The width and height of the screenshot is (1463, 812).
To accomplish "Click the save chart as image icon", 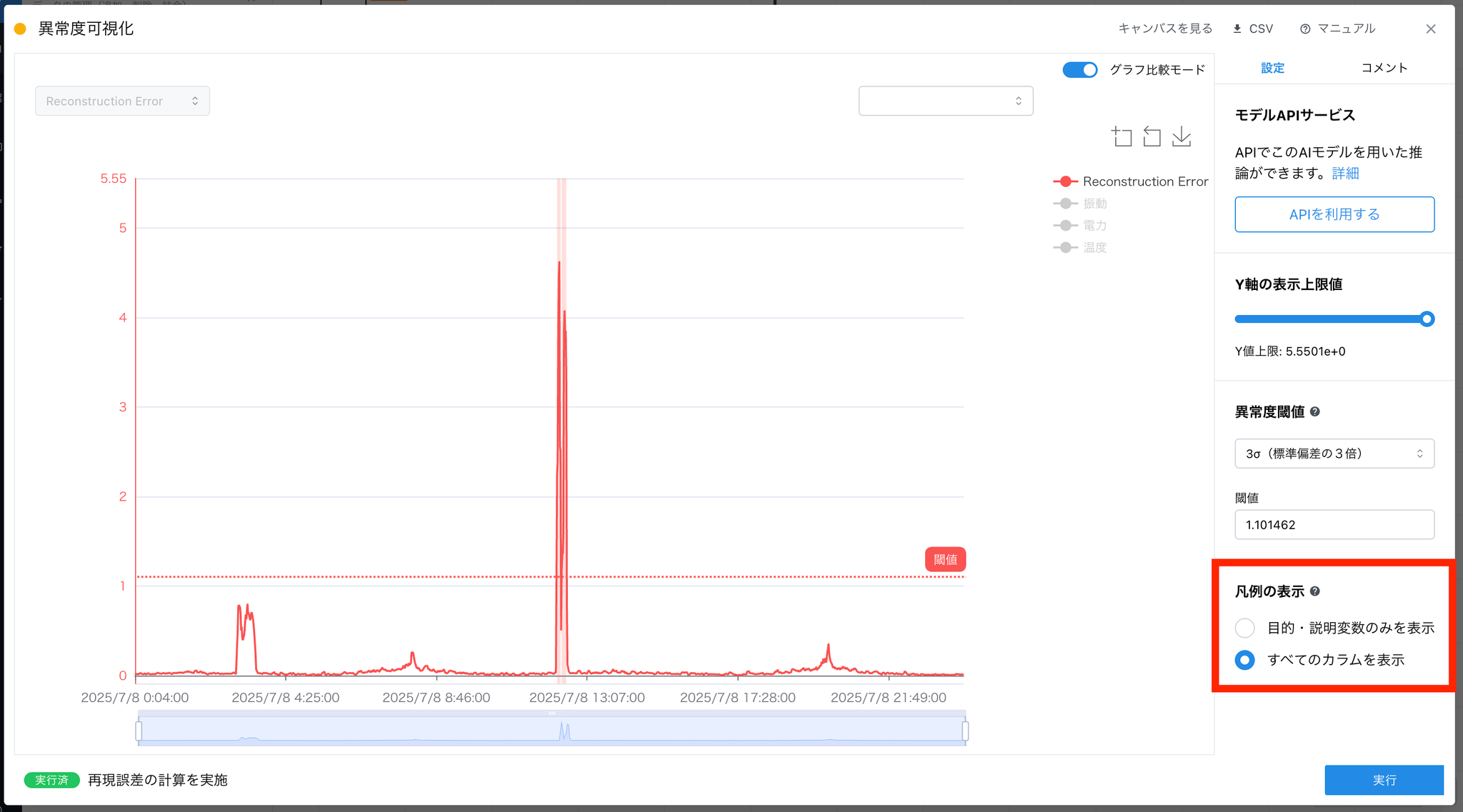I will click(1182, 136).
